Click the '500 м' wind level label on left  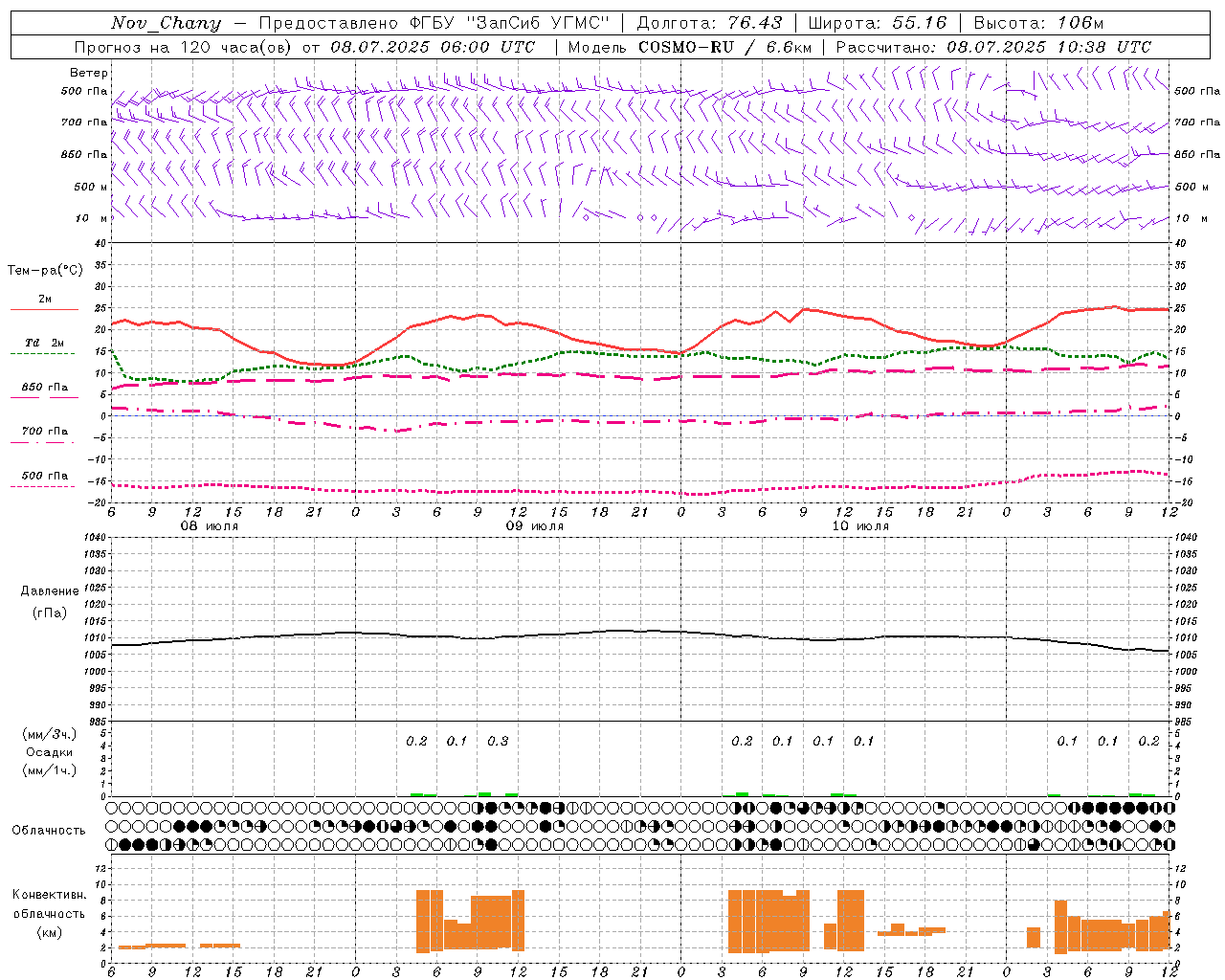pyautogui.click(x=92, y=187)
